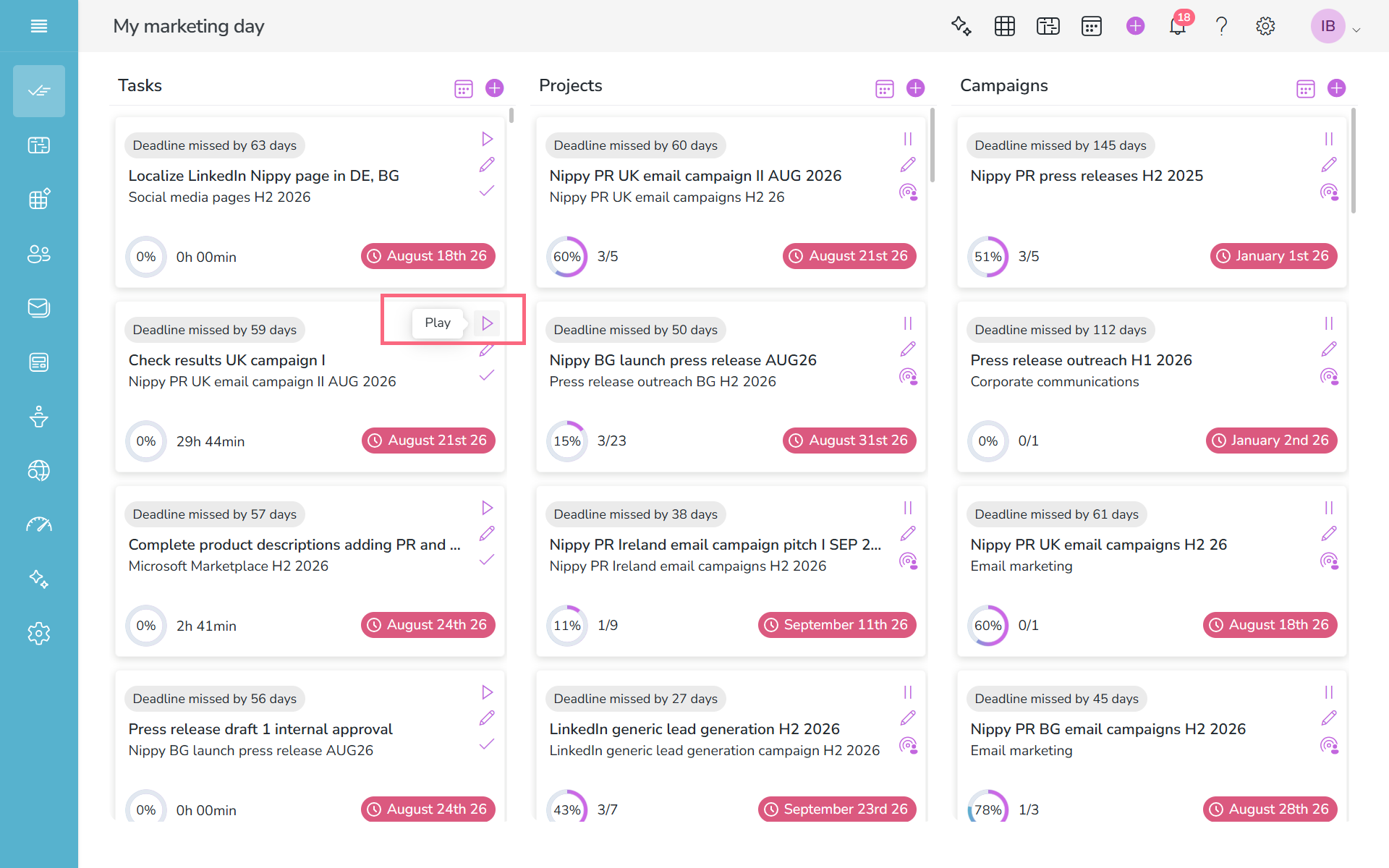The width and height of the screenshot is (1389, 868).
Task: Open the January 1st 26 deadline date picker
Action: [x=1274, y=256]
